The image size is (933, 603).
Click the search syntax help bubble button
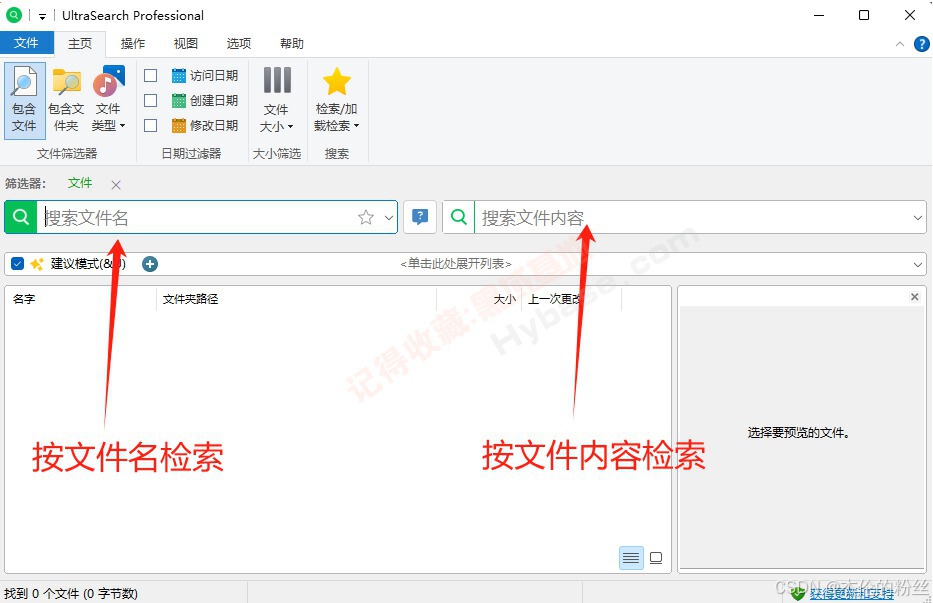coord(420,217)
